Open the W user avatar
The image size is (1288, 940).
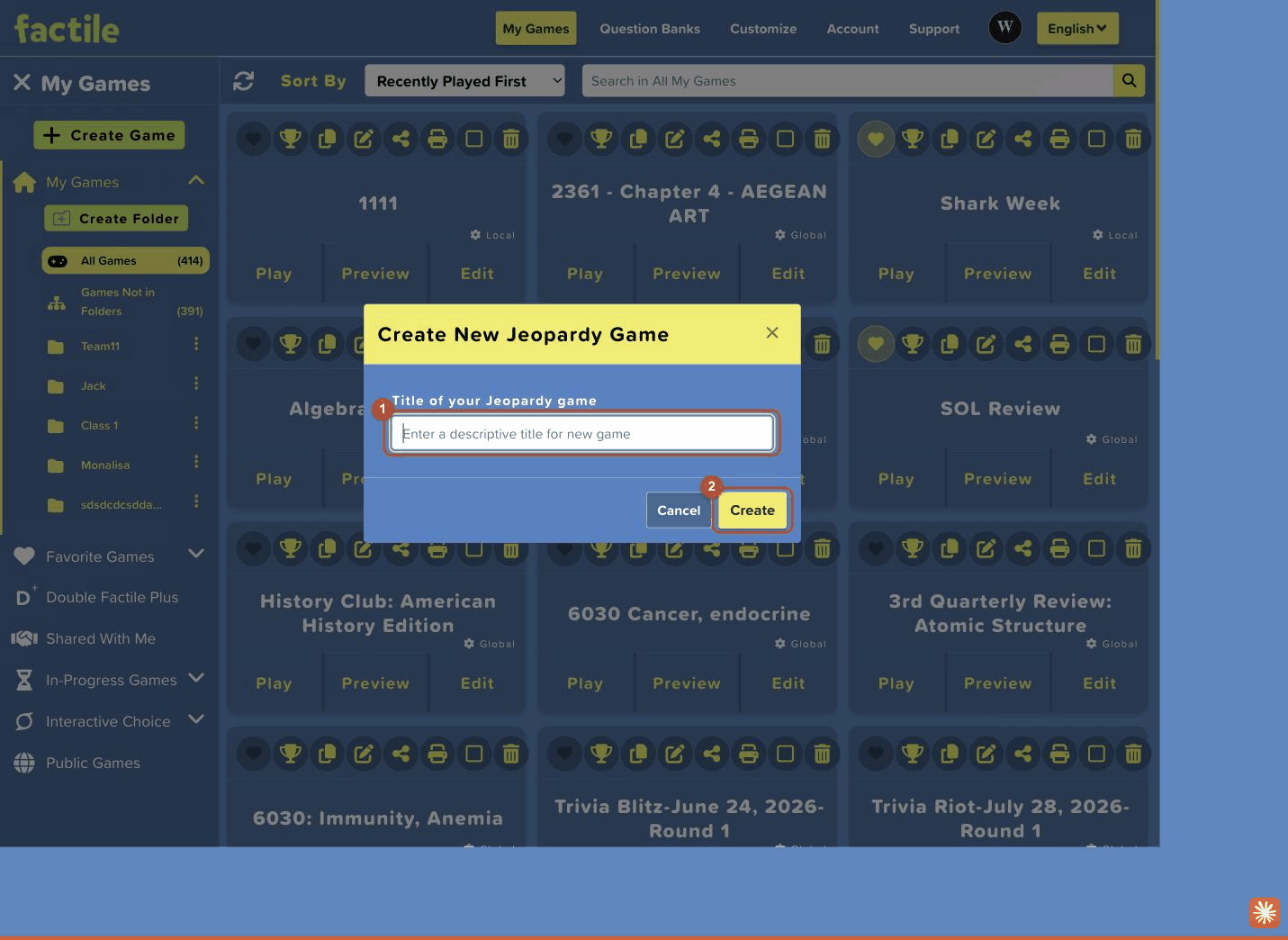point(1005,28)
